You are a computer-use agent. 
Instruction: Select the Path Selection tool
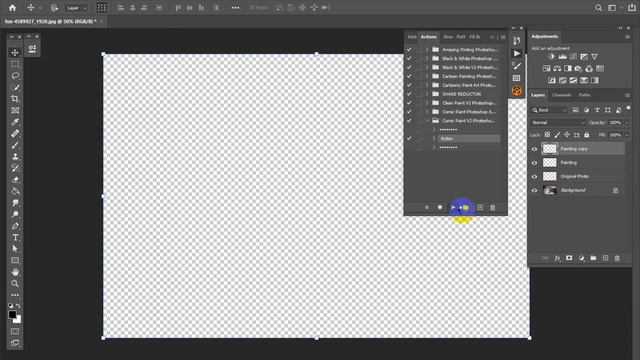click(x=15, y=249)
